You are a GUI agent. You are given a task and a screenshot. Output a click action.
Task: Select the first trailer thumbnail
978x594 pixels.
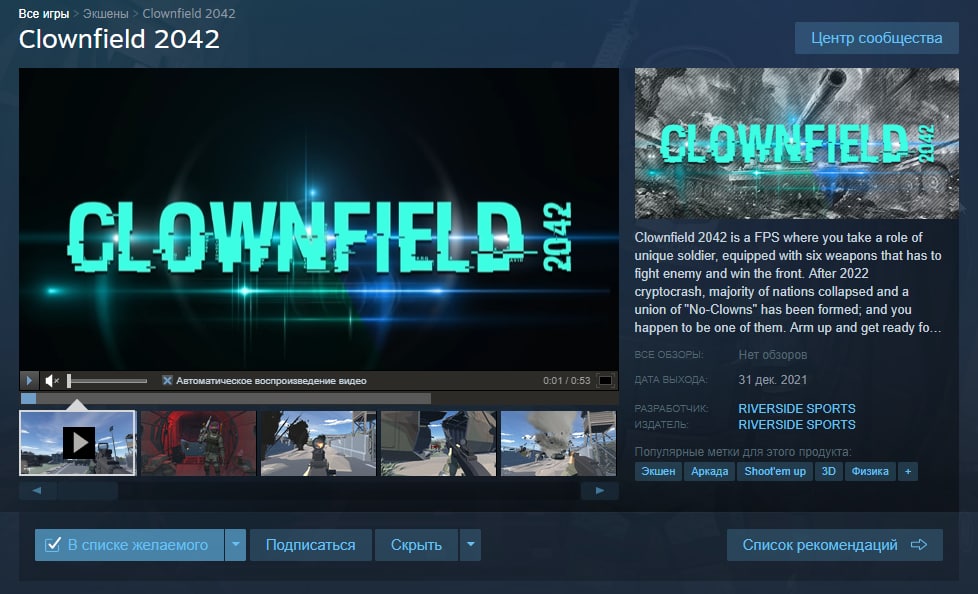[77, 443]
